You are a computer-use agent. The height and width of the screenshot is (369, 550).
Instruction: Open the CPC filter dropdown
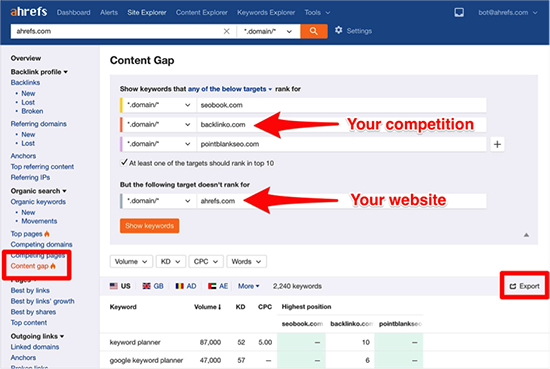click(x=206, y=262)
